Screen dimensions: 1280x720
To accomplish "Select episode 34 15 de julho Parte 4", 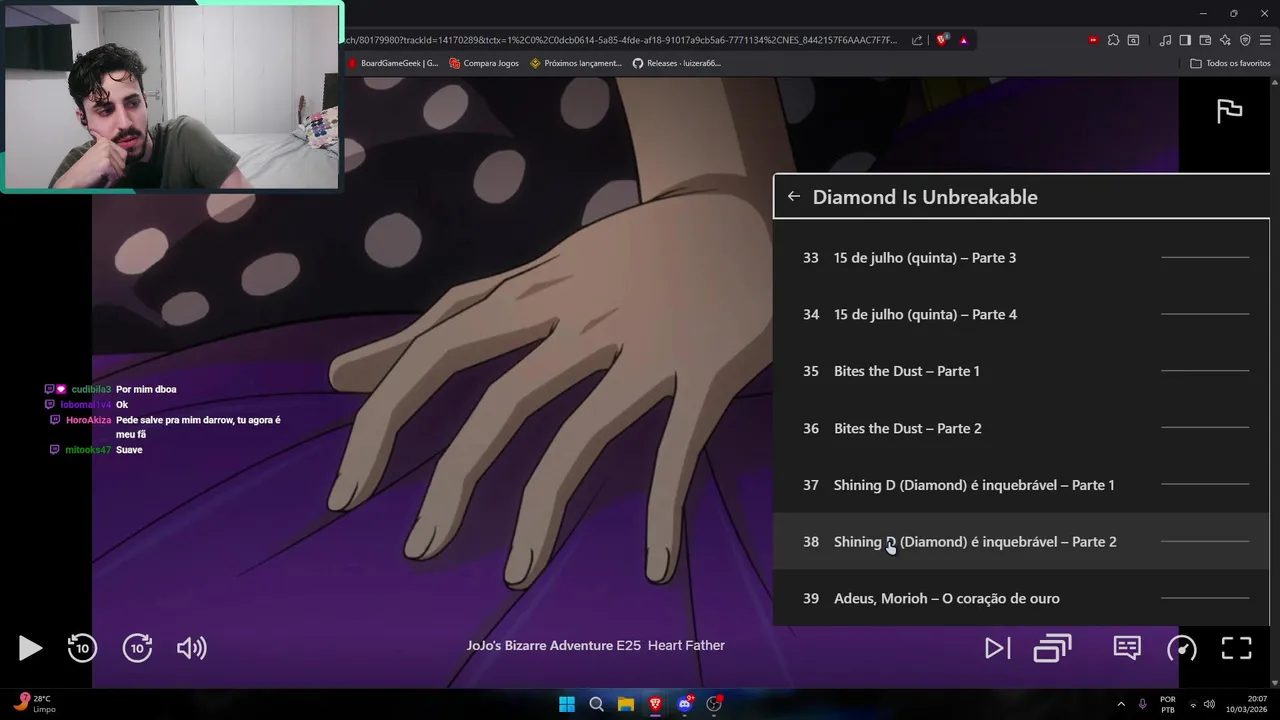I will [x=1021, y=314].
